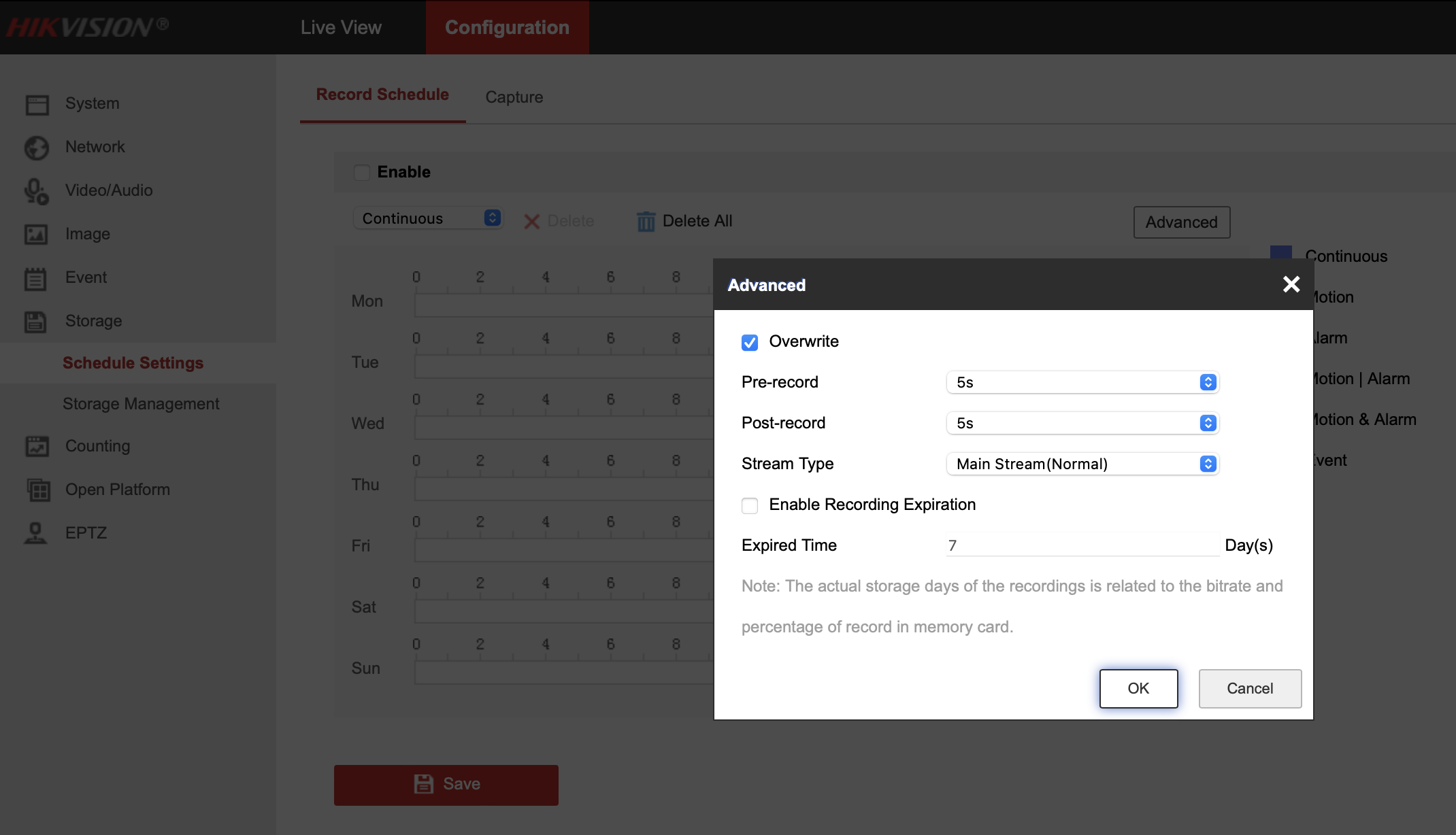Click the OK button to confirm
This screenshot has width=1456, height=835.
(1138, 688)
